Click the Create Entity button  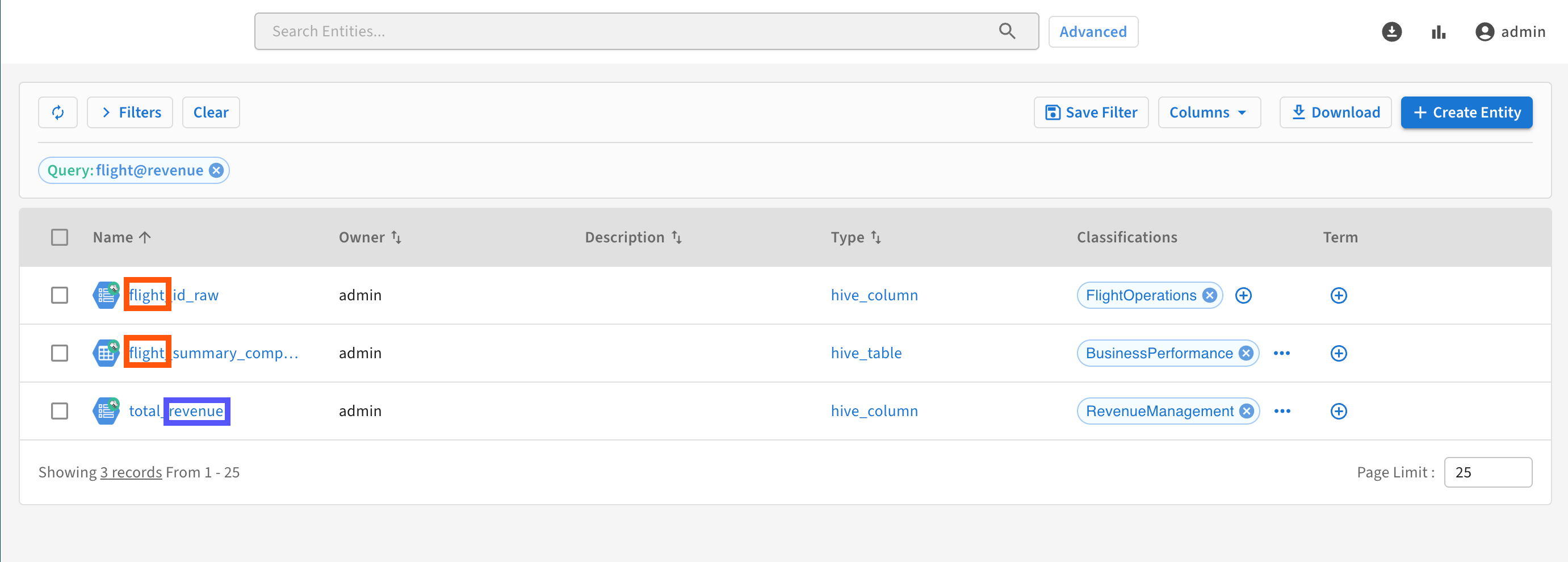coord(1466,112)
